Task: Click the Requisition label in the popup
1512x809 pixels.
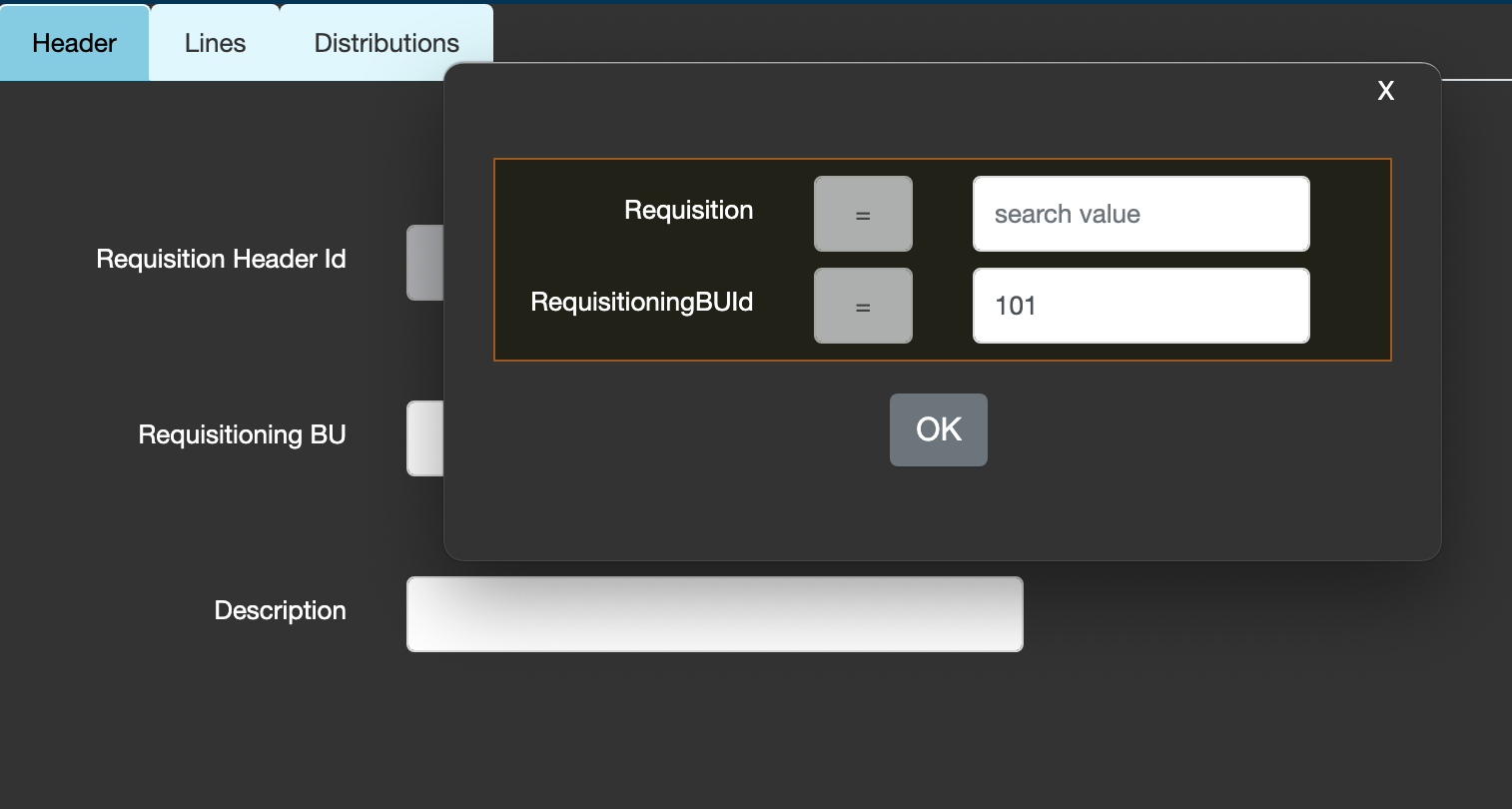Action: coord(688,211)
